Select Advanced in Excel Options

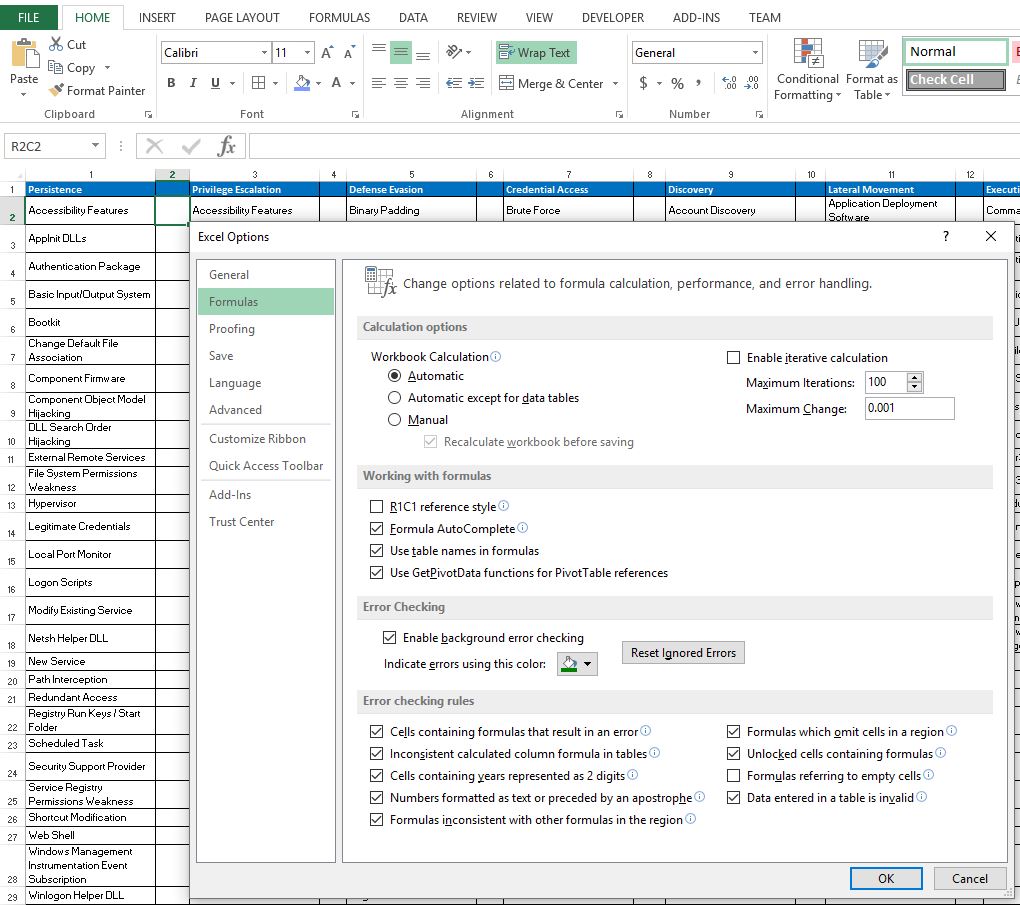[x=266, y=410]
